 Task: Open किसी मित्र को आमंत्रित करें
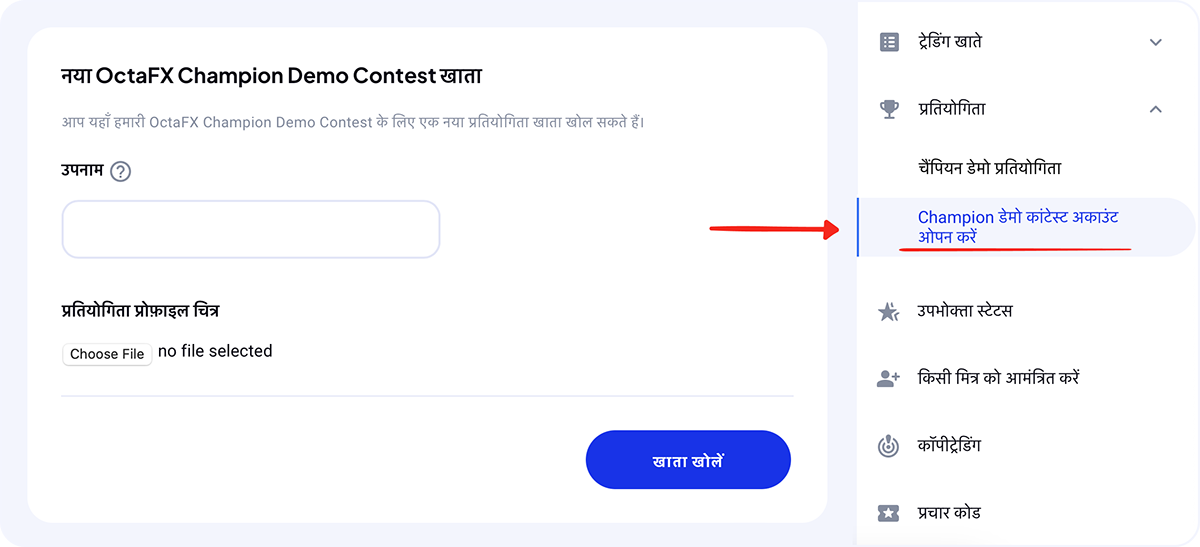[x=998, y=378]
